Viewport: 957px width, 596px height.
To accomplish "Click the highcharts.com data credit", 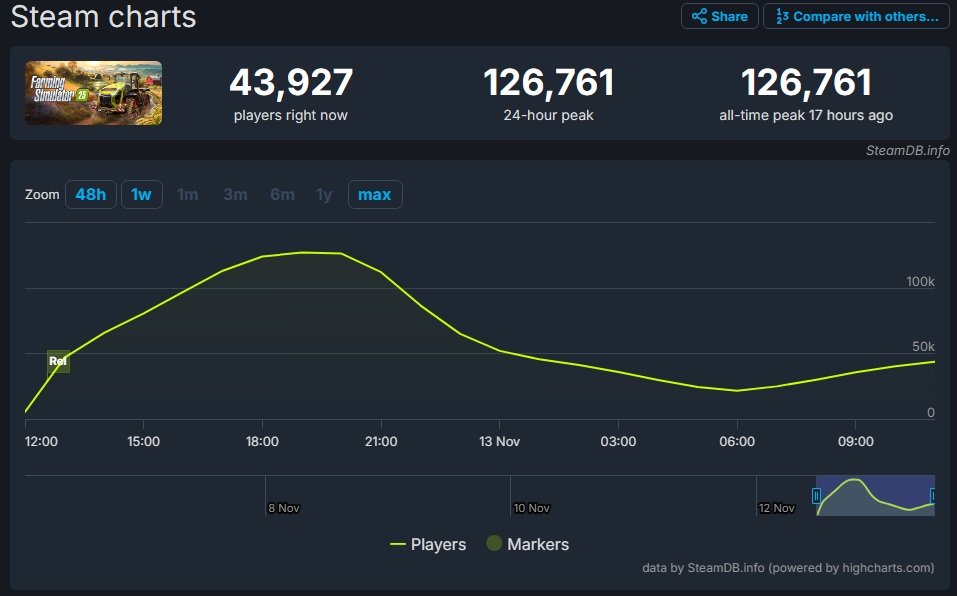I will point(788,568).
